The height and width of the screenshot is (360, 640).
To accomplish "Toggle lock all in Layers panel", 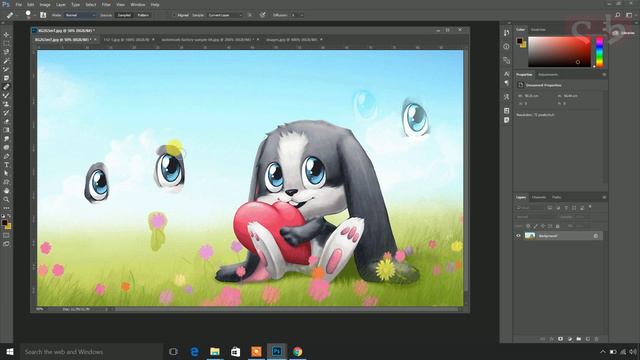I will point(558,226).
